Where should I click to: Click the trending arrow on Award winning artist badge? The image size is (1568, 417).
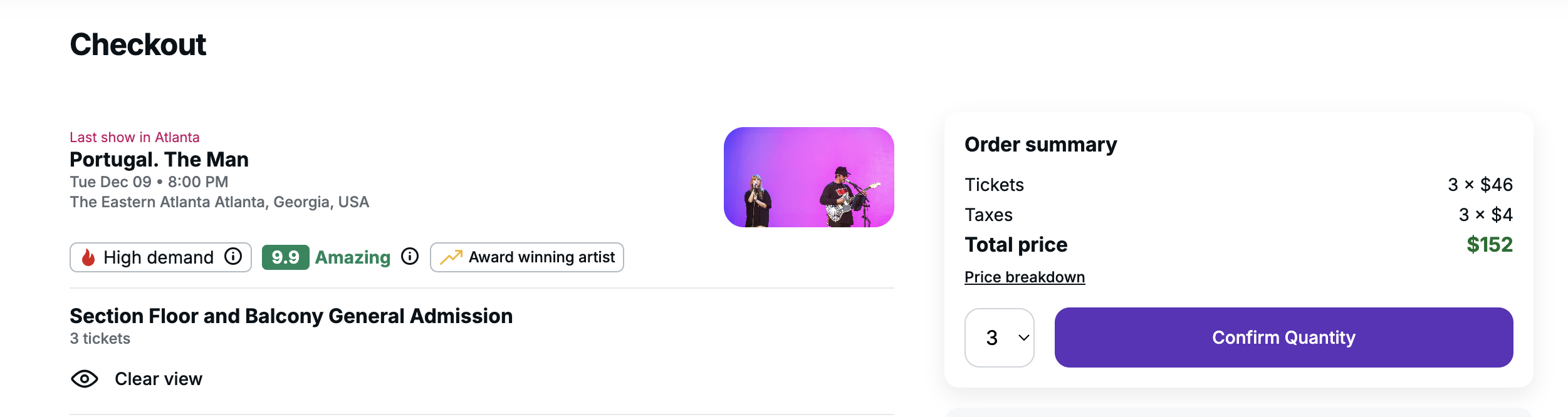pyautogui.click(x=451, y=257)
